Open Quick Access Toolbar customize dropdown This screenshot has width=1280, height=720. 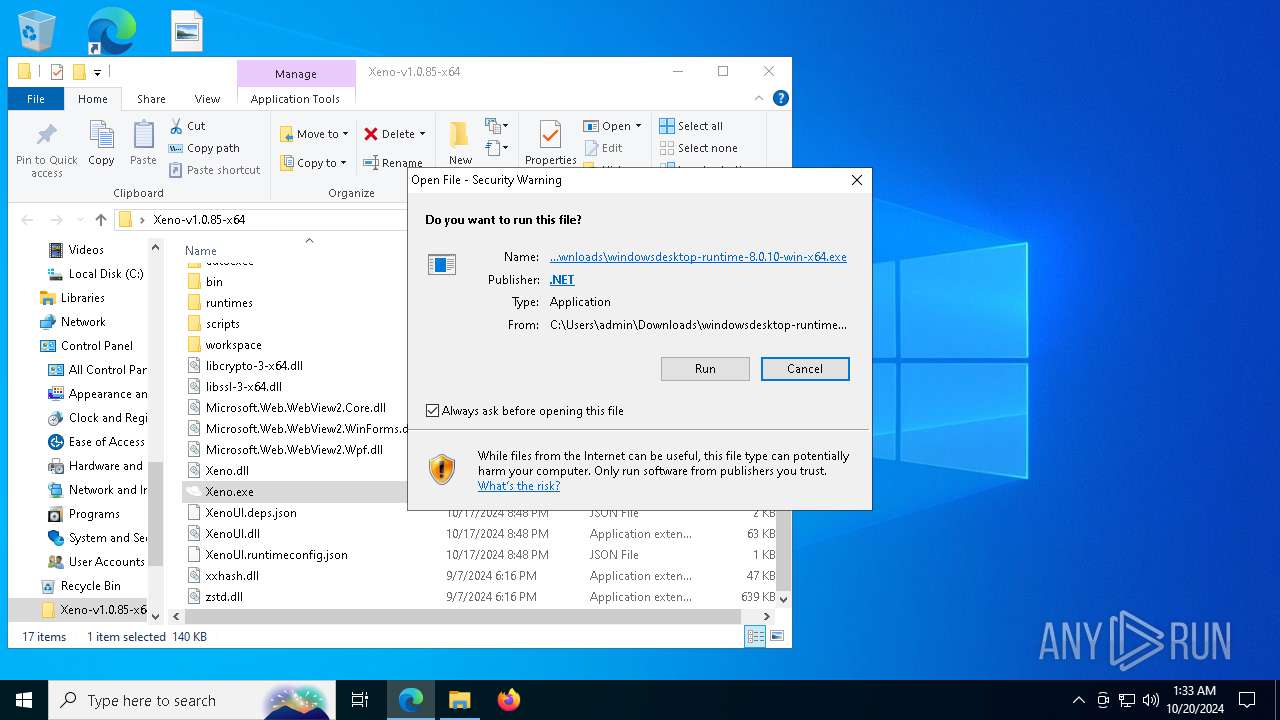click(97, 72)
